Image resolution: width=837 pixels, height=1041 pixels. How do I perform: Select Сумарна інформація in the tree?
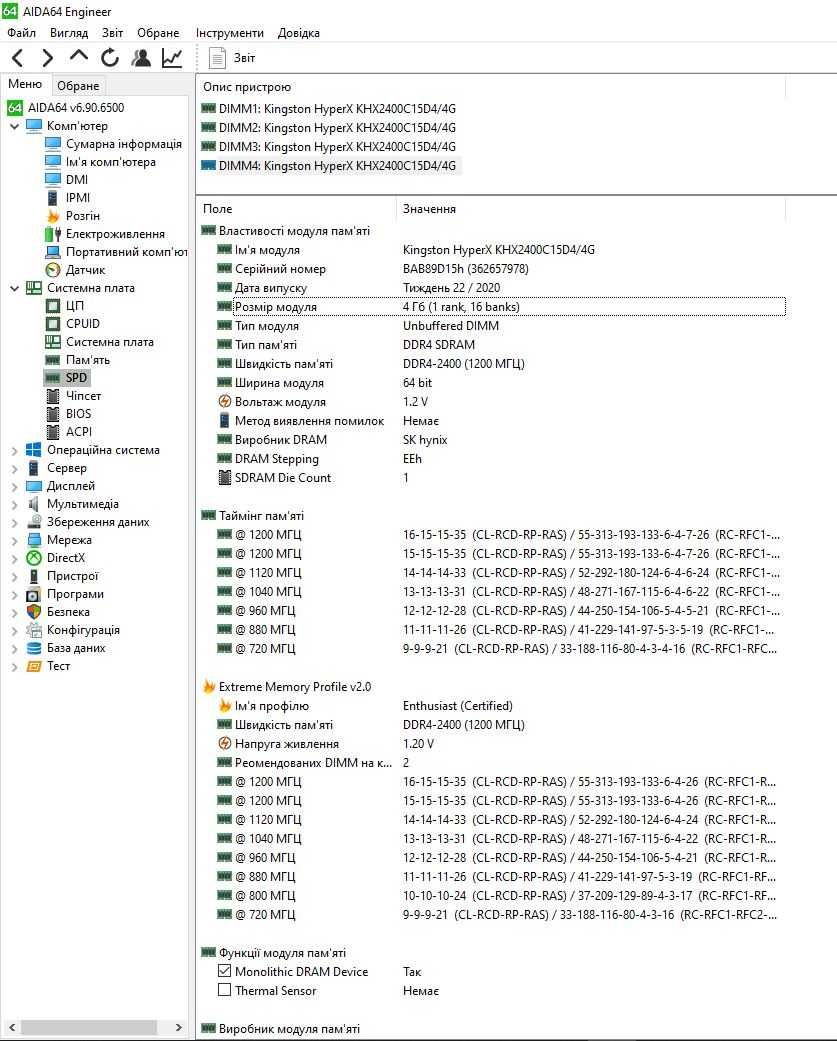click(123, 143)
